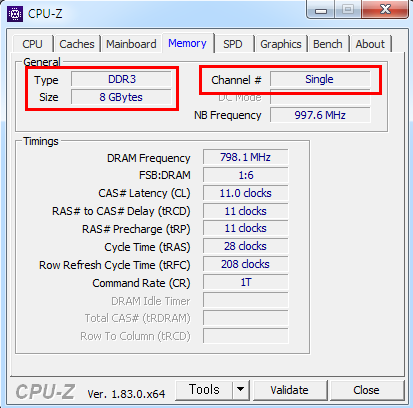Minimize the CPU-Z window
The height and width of the screenshot is (408, 413).
tap(321, 10)
